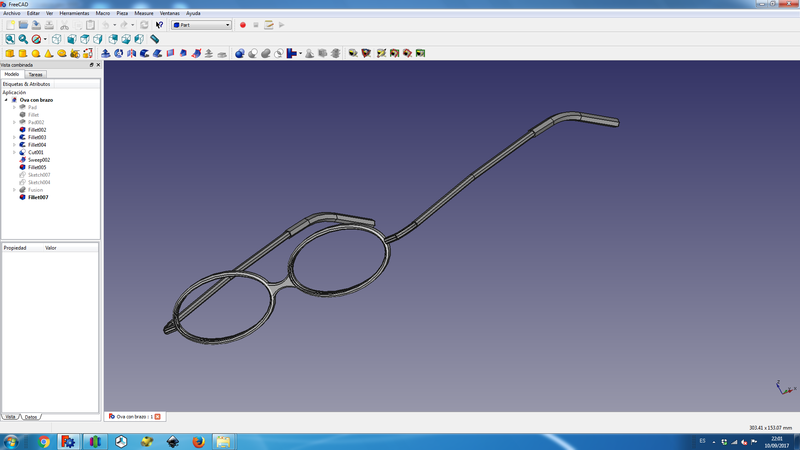Open the Part workbench selector dropdown
The width and height of the screenshot is (800, 450).
pos(201,25)
